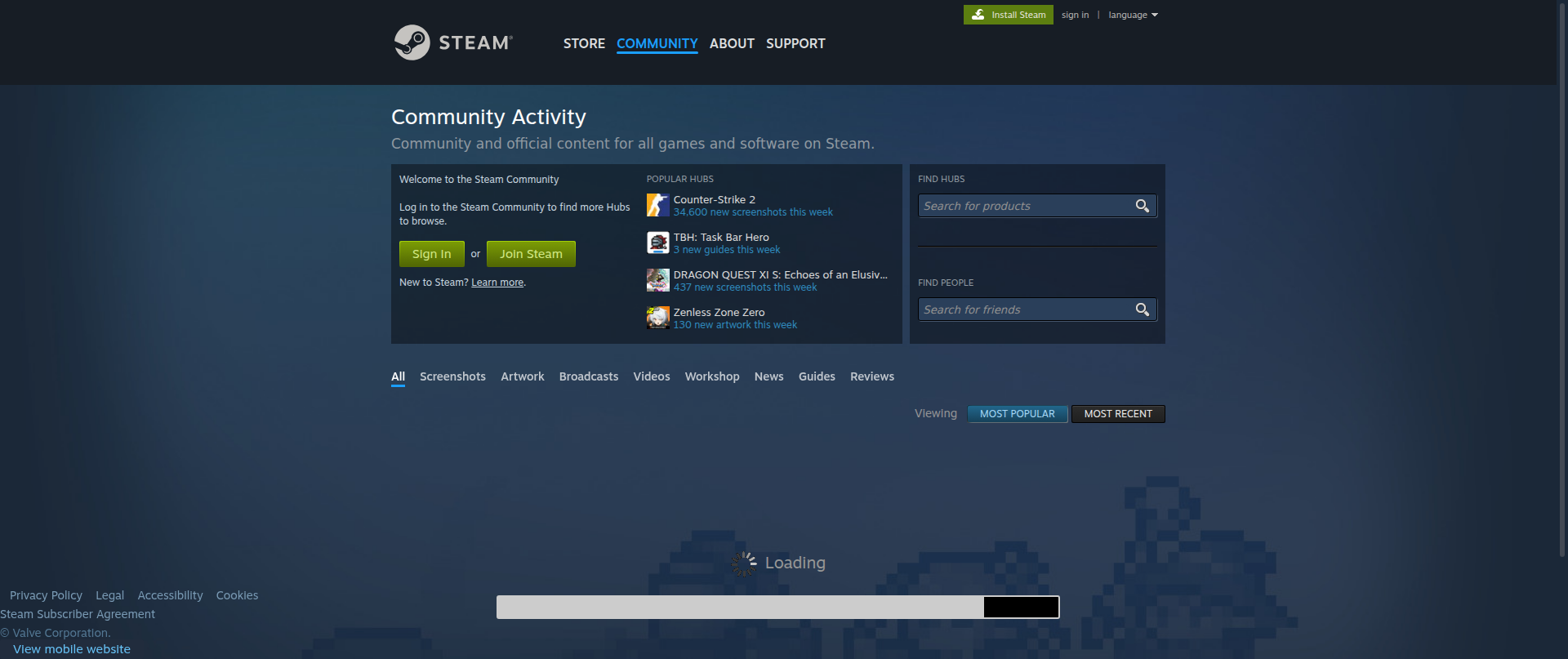Select the All tab
The image size is (1568, 659).
click(x=399, y=376)
